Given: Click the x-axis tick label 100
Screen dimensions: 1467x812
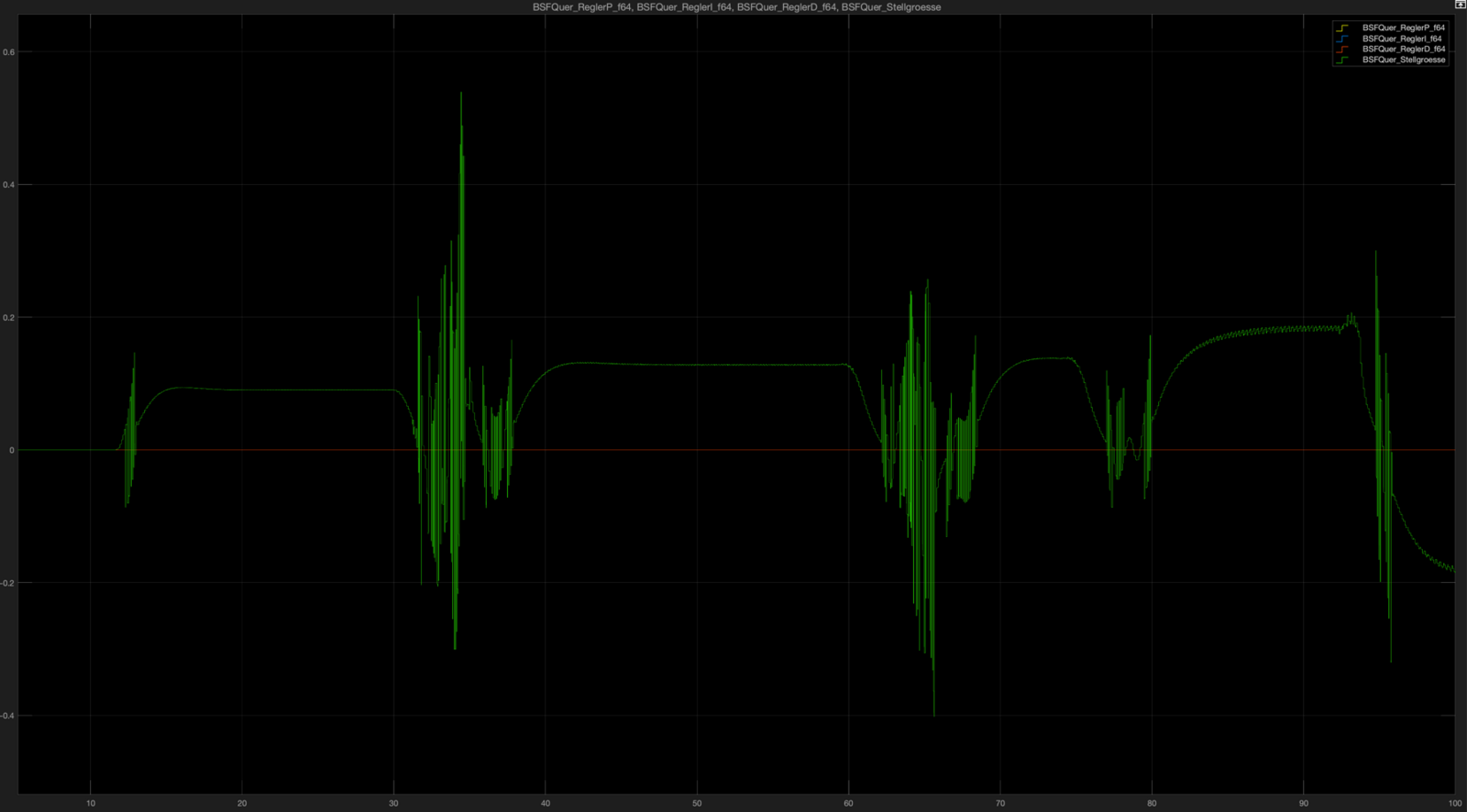Looking at the screenshot, I should tap(1454, 804).
